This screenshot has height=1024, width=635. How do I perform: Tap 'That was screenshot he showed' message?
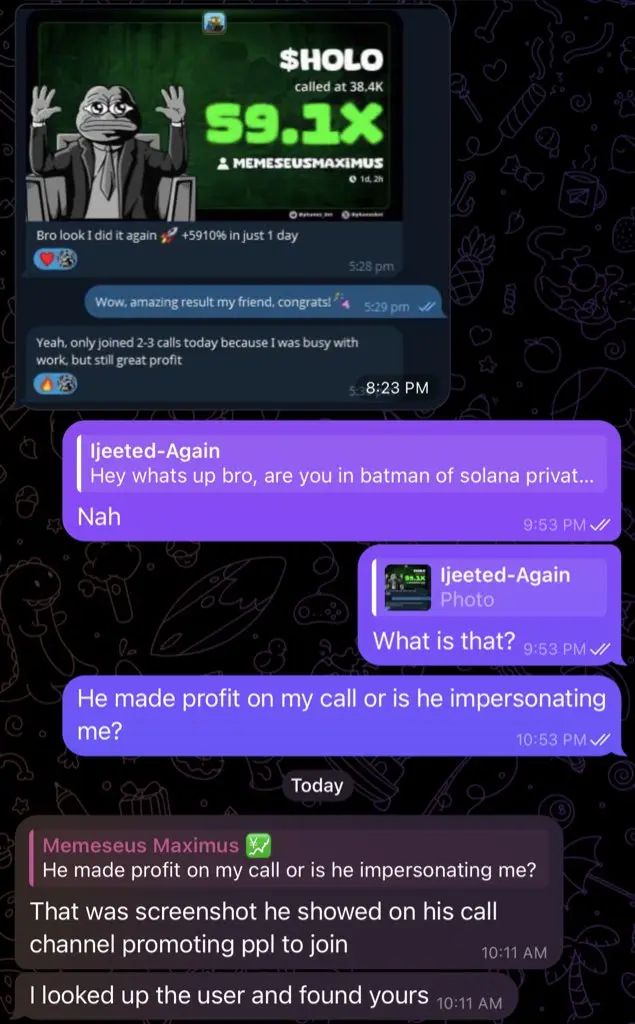(x=288, y=892)
